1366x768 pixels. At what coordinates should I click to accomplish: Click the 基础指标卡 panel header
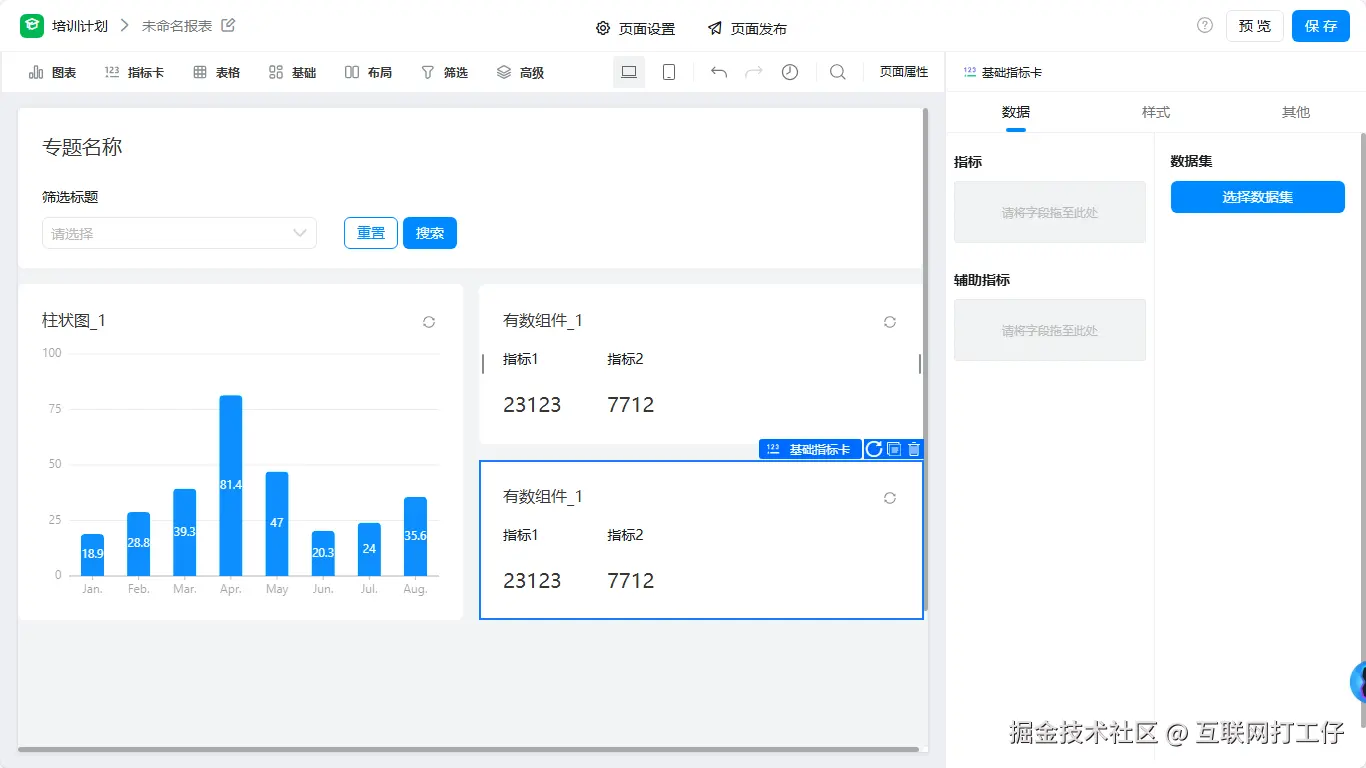[x=1002, y=72]
